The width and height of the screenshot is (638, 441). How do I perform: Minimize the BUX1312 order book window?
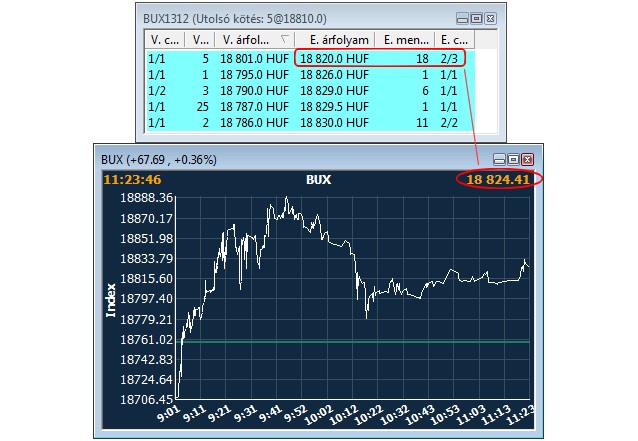[x=462, y=19]
